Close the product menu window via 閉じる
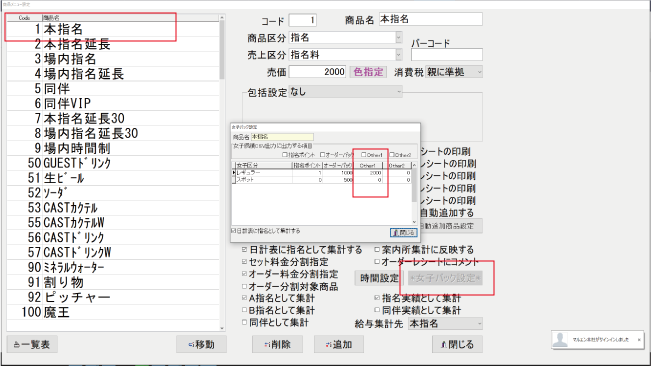 pyautogui.click(x=457, y=344)
